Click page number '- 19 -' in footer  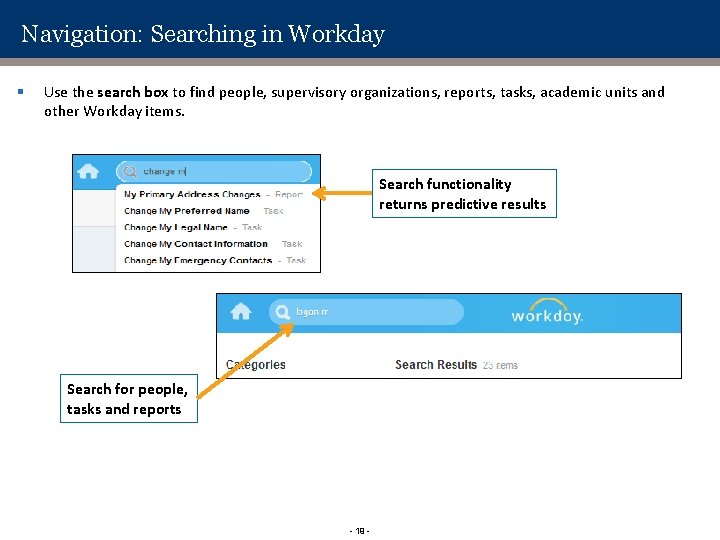360,531
